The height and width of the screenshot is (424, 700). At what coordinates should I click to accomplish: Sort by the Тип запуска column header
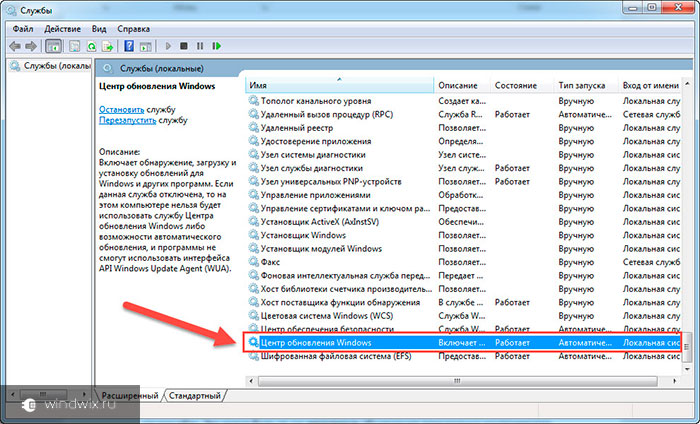coord(586,85)
